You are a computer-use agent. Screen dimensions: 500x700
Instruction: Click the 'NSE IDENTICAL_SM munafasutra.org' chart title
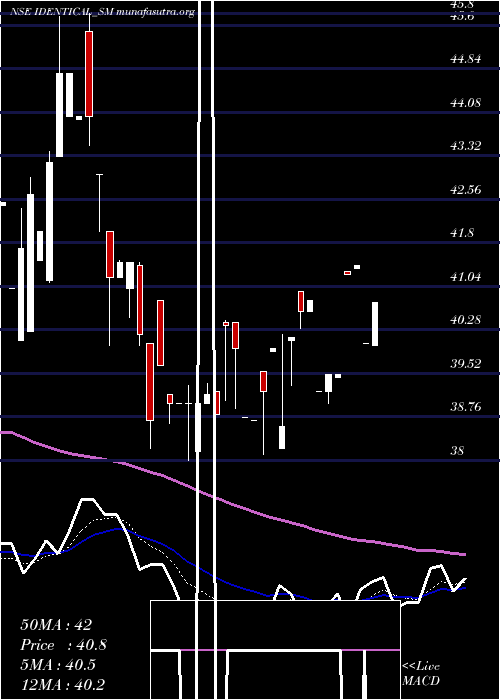102,12
